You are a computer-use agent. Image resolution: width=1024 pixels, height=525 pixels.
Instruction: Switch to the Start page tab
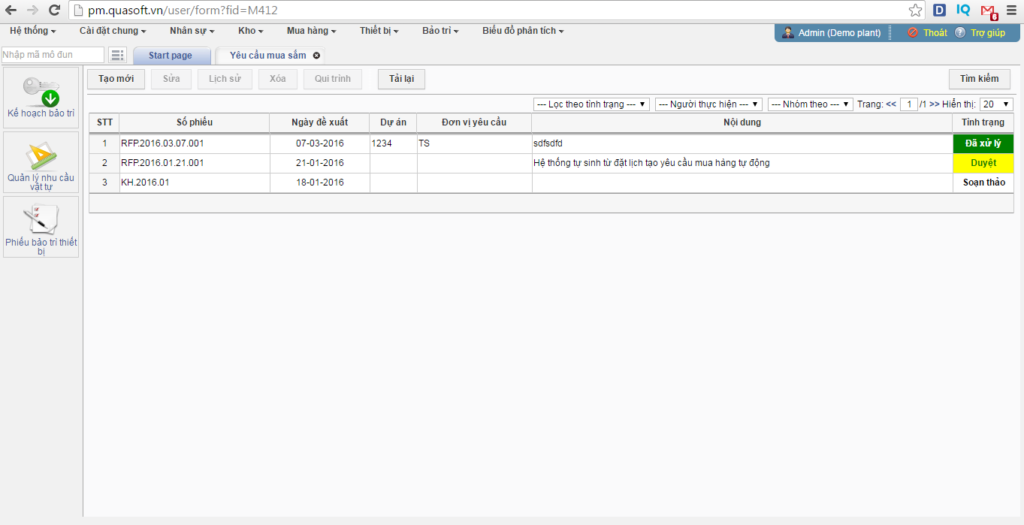click(x=171, y=56)
